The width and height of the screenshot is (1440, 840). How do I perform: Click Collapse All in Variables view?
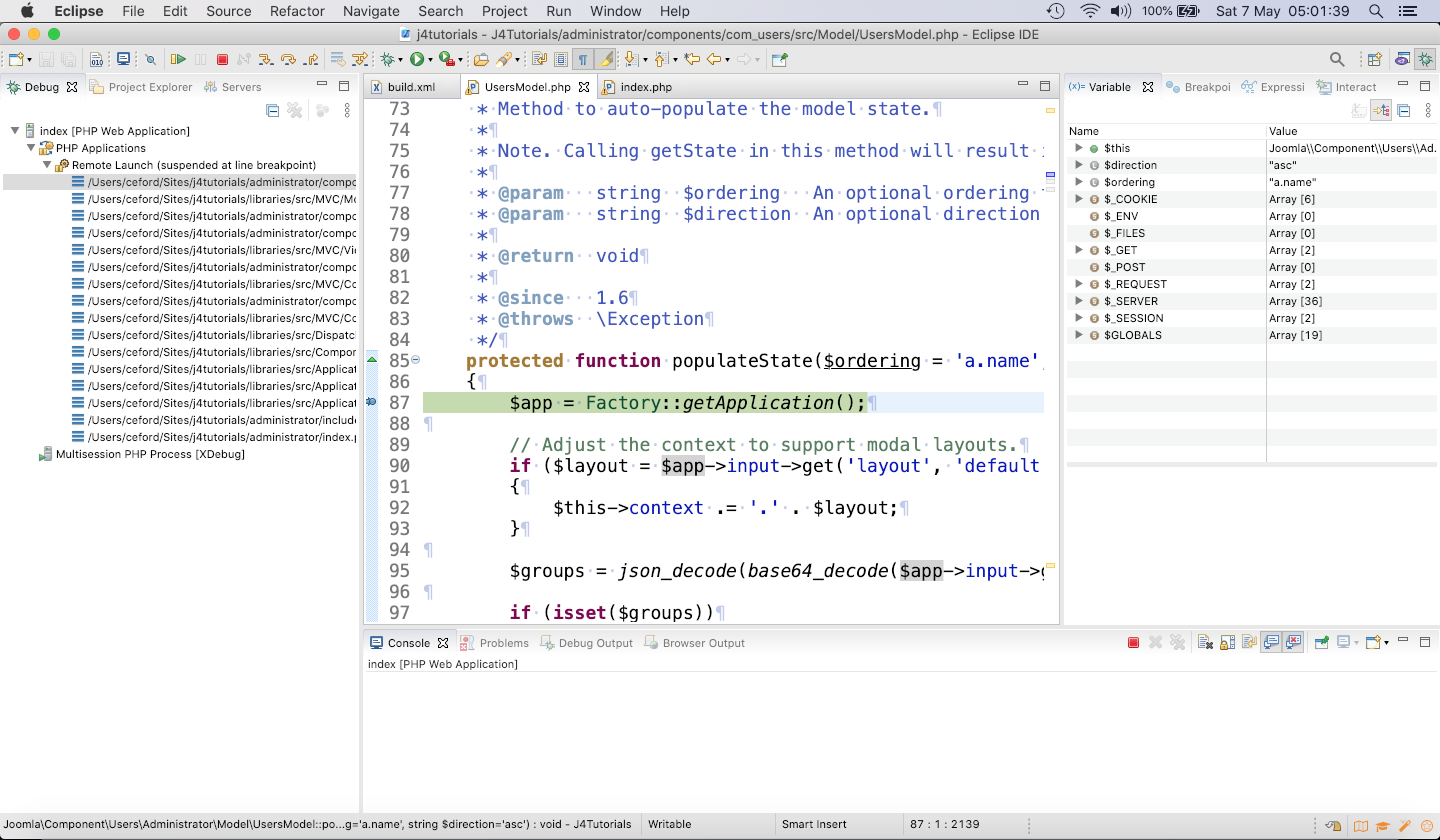[1403, 111]
